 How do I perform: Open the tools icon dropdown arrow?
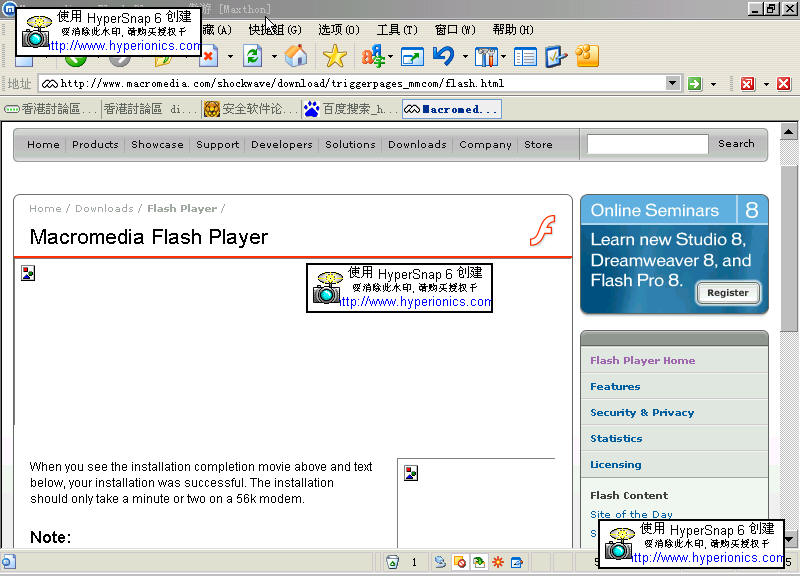(x=504, y=56)
